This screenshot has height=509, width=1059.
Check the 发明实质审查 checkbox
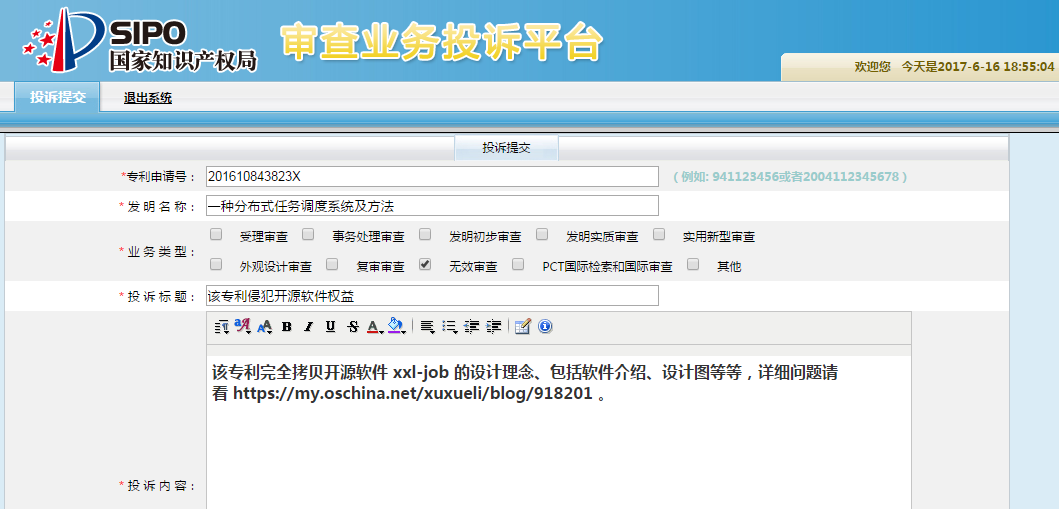[542, 234]
